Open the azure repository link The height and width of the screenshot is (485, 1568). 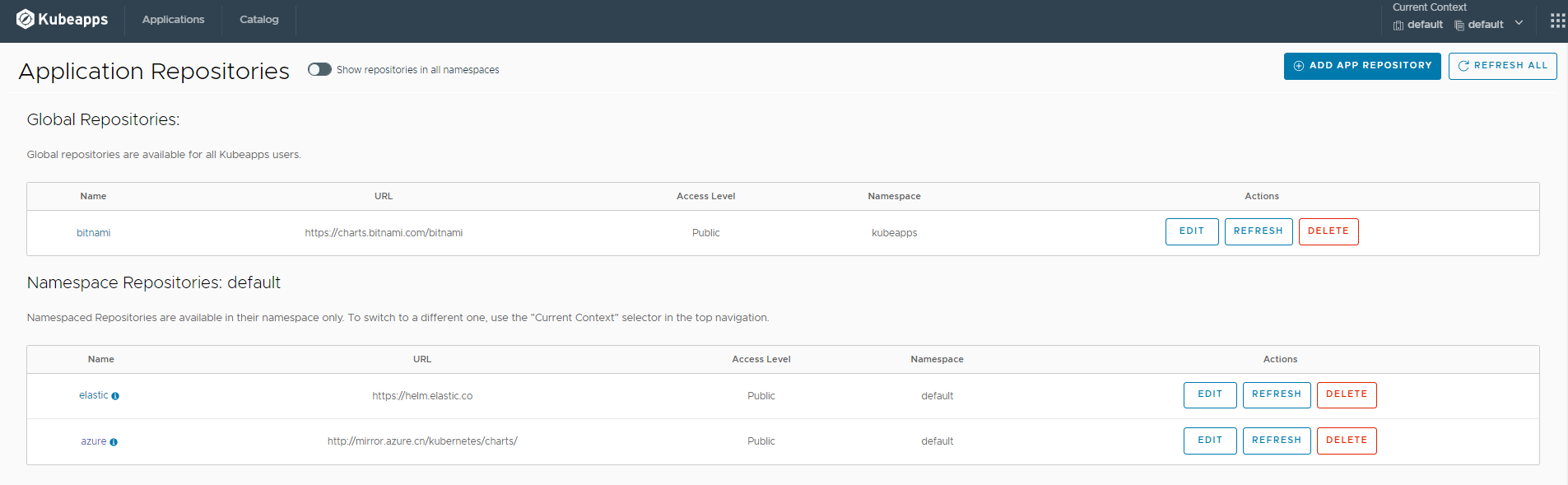94,441
